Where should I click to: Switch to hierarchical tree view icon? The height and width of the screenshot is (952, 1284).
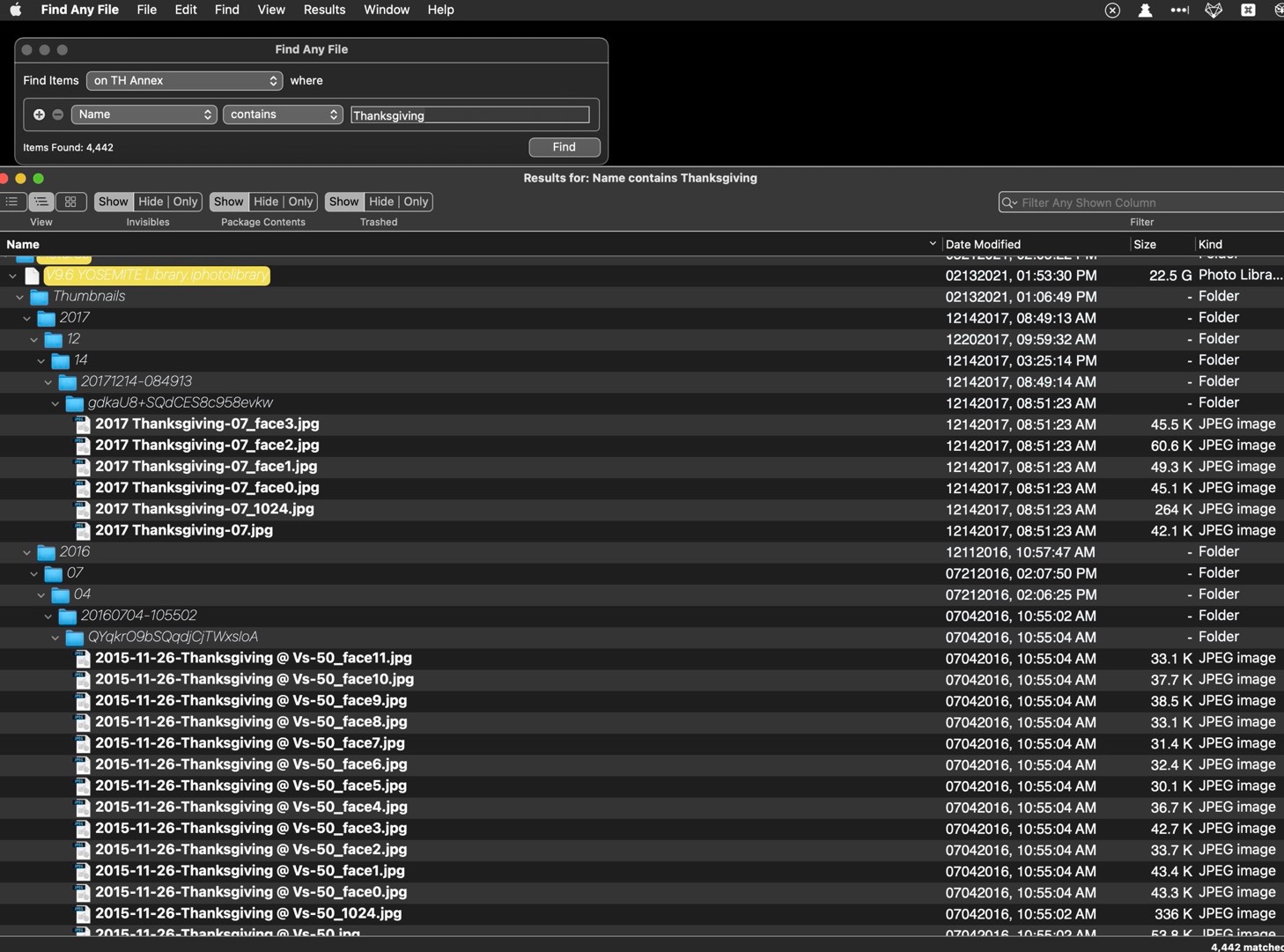41,202
